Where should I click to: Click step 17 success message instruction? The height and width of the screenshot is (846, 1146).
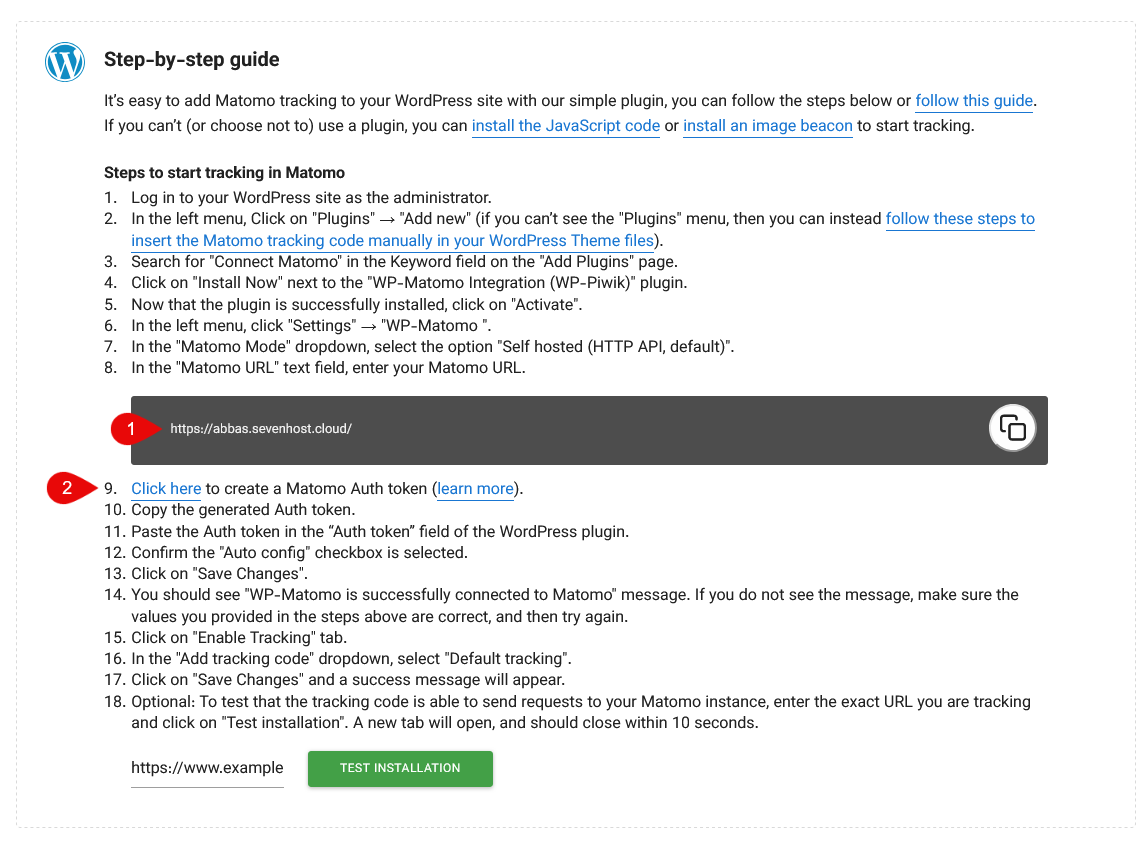[348, 680]
